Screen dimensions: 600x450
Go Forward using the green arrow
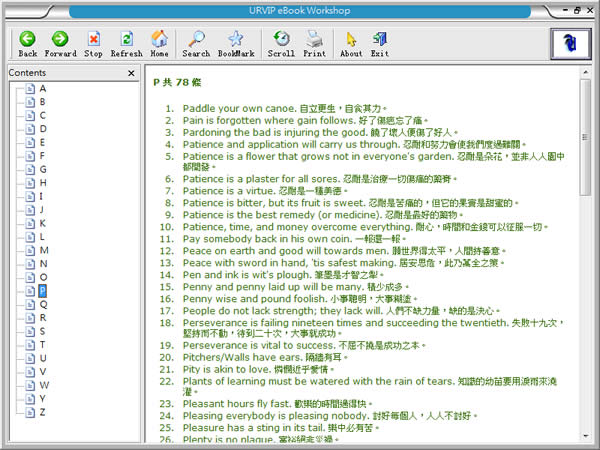[60, 42]
